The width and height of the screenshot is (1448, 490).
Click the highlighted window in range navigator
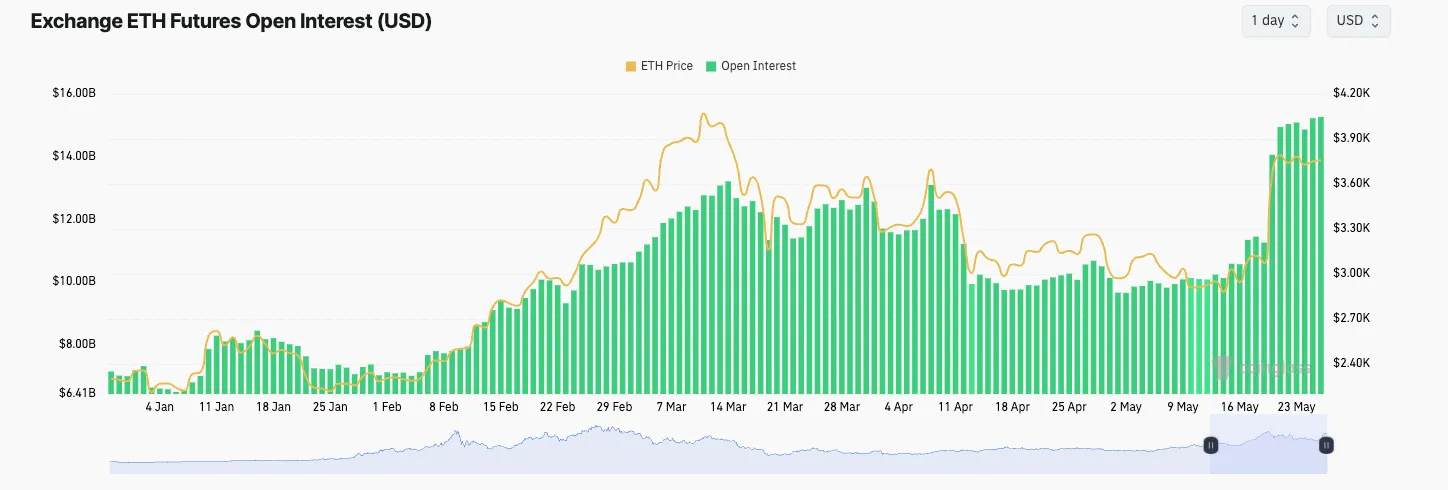pyautogui.click(x=1268, y=455)
